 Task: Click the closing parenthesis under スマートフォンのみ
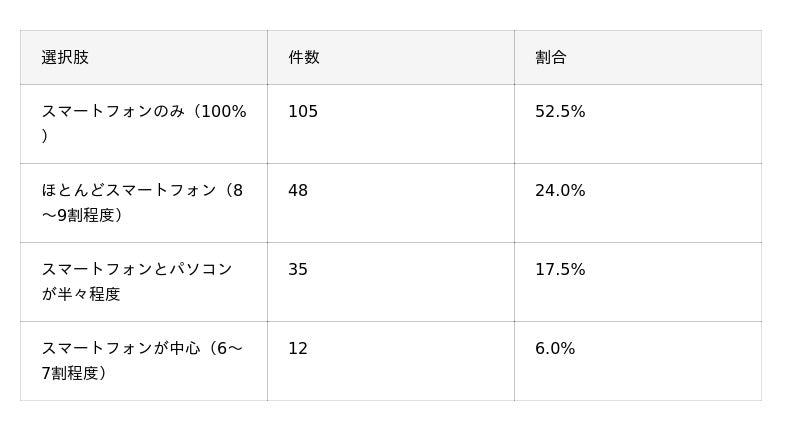[x=44, y=136]
